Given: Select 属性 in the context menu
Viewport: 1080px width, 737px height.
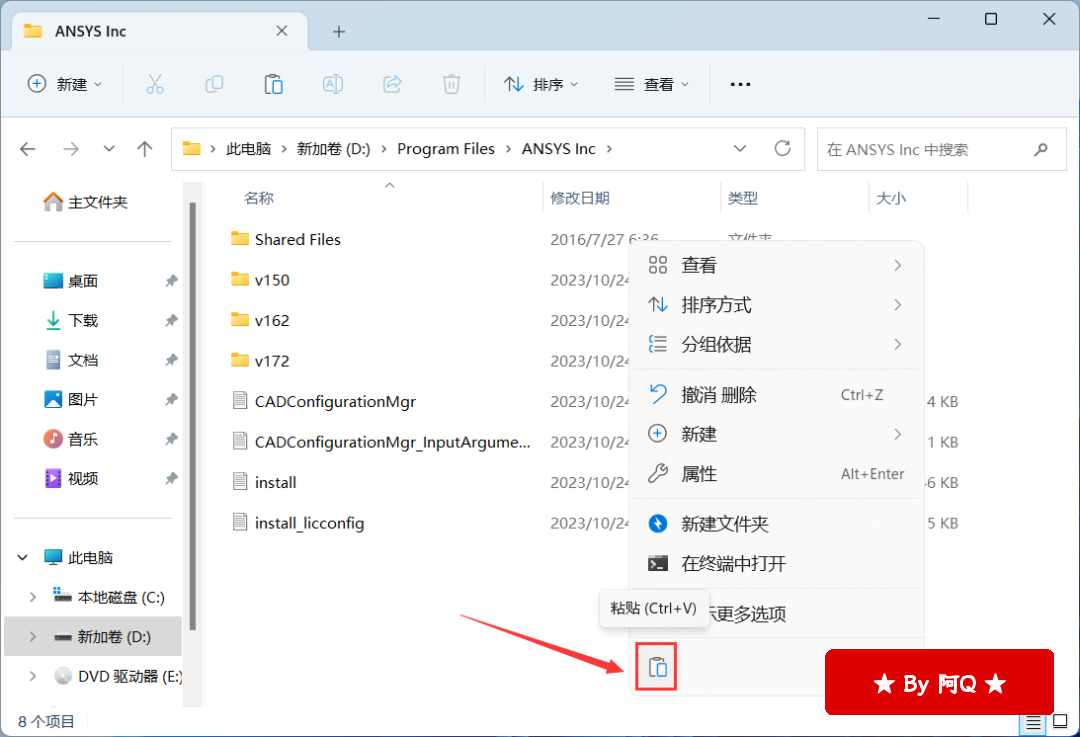Looking at the screenshot, I should [699, 474].
